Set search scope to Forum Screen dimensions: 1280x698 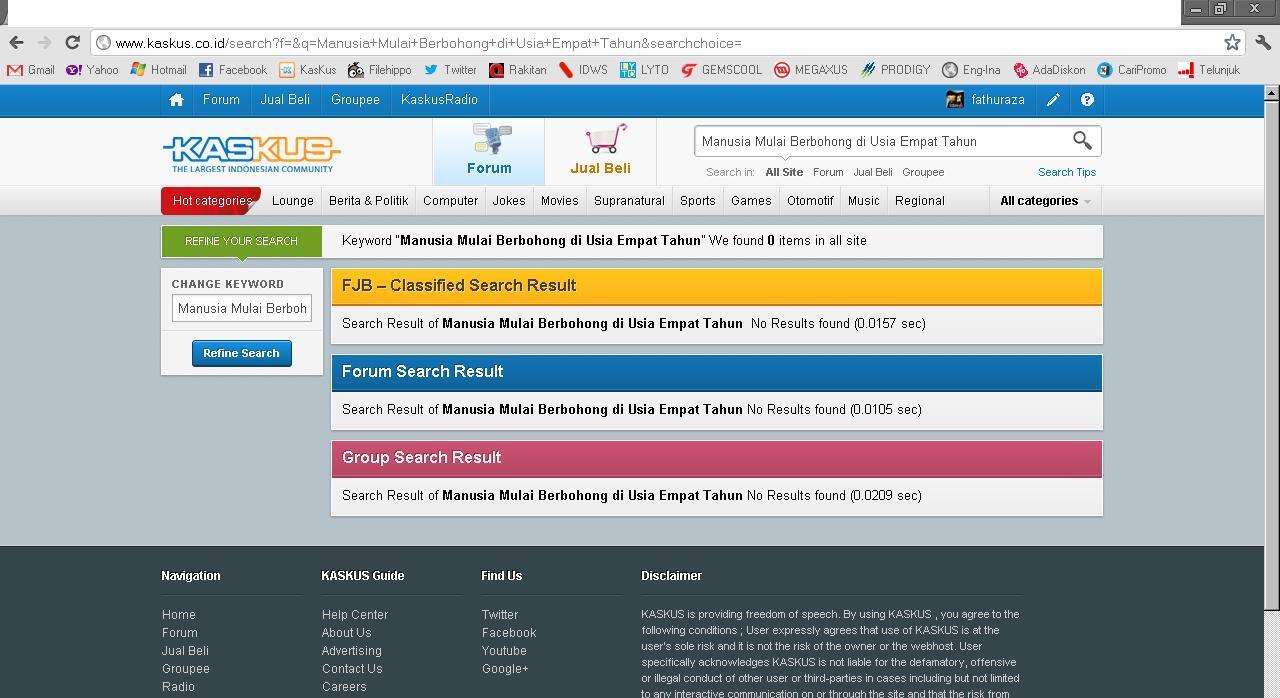pos(828,172)
